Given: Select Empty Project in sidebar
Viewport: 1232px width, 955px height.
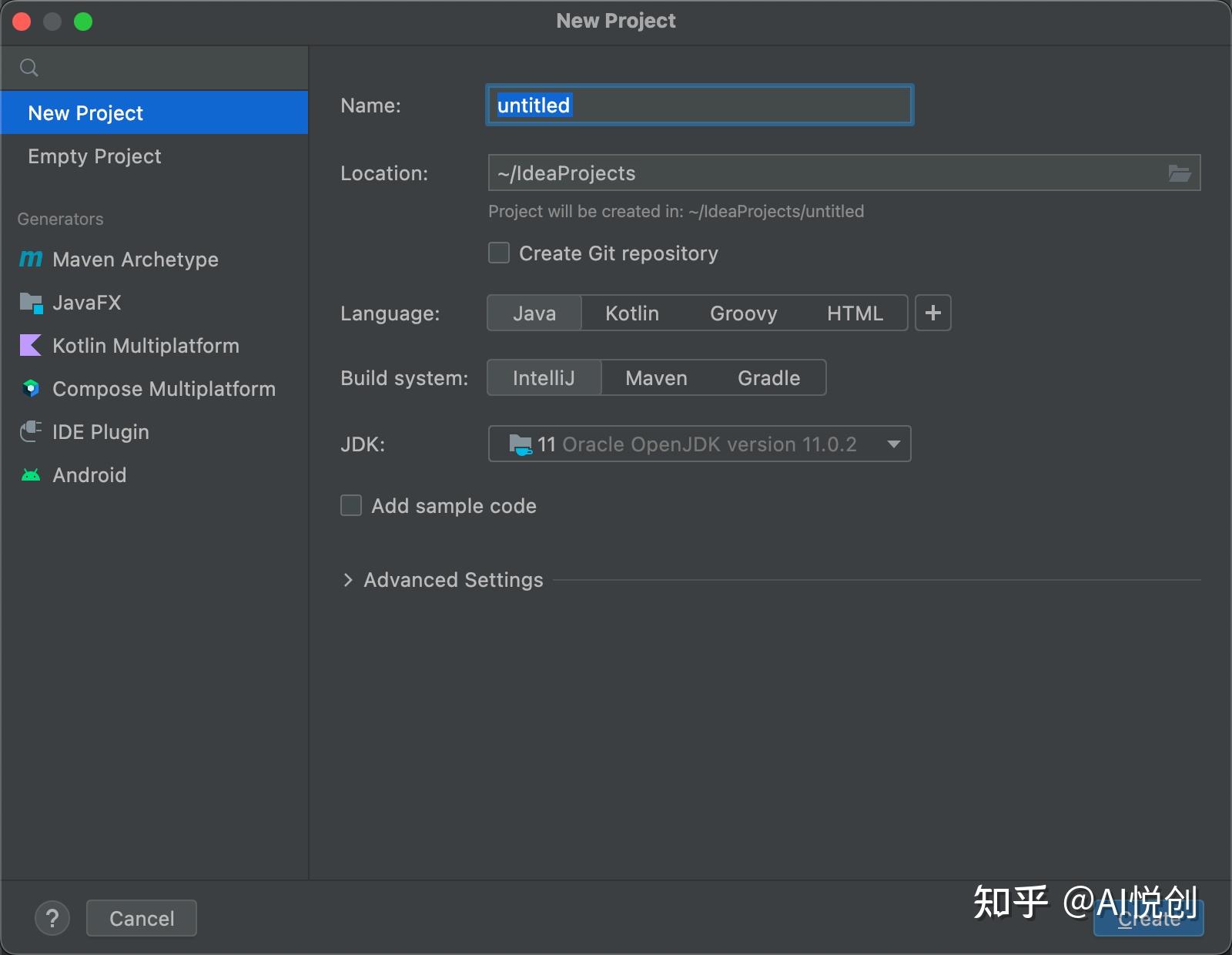Looking at the screenshot, I should tap(95, 156).
